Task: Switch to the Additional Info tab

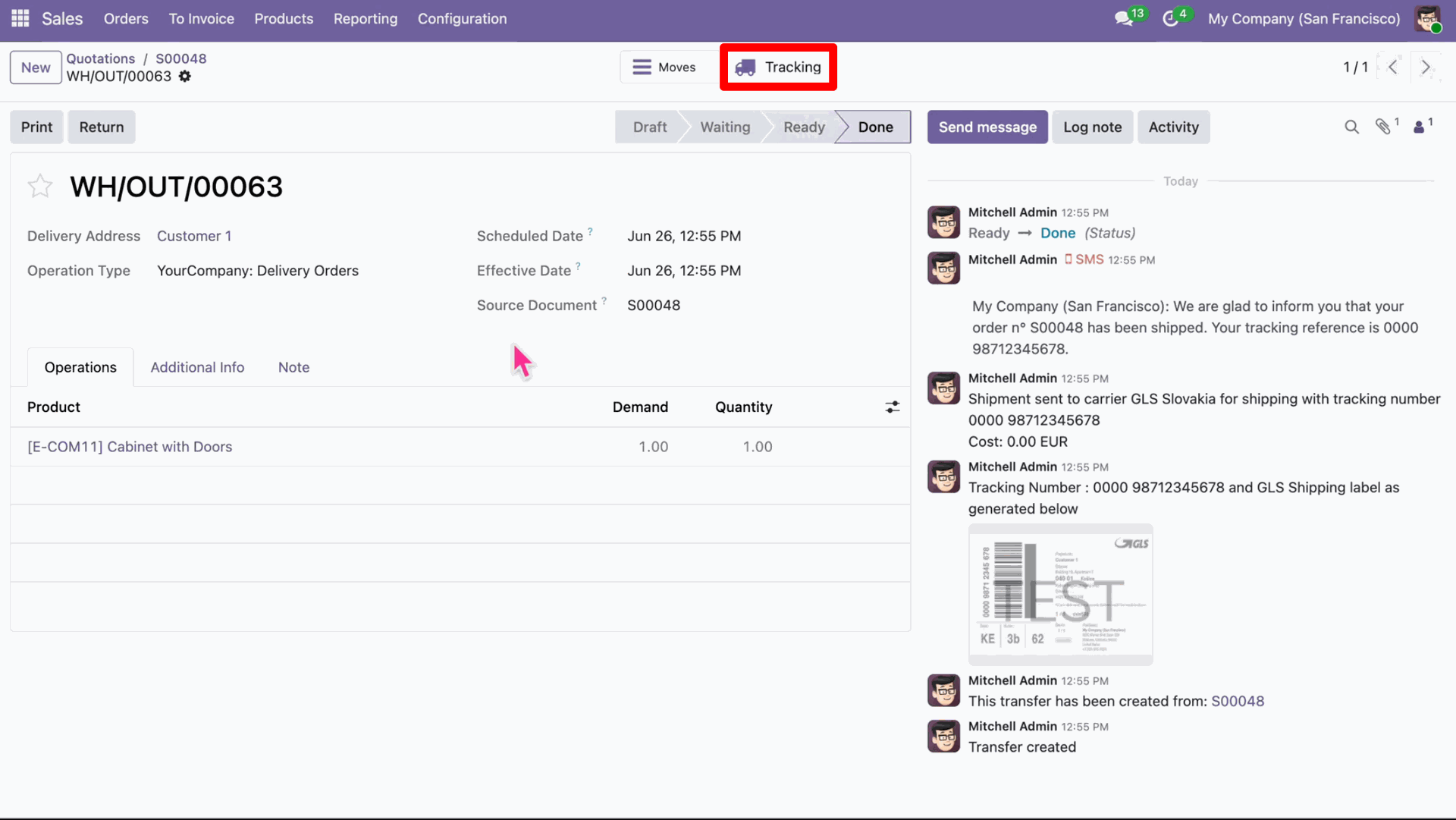Action: [x=197, y=367]
